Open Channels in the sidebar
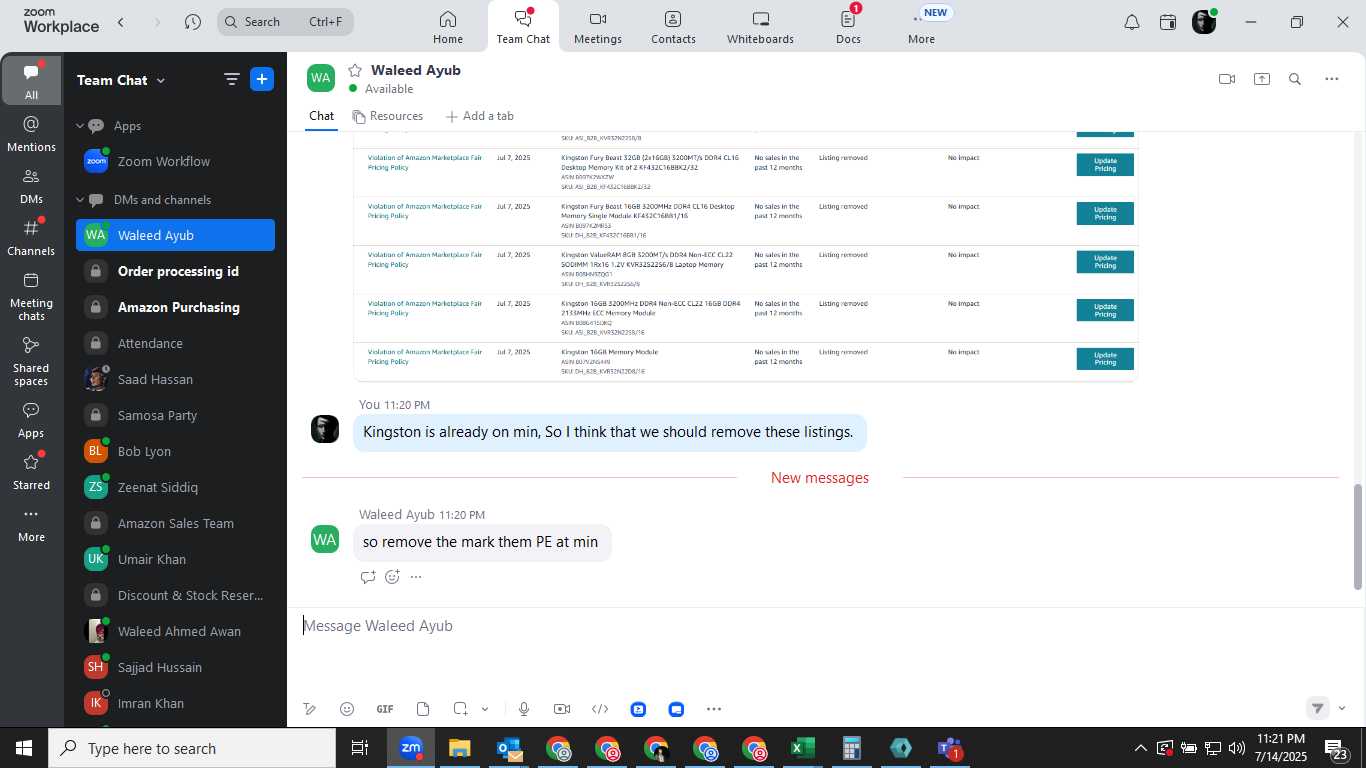This screenshot has height=768, width=1366. pyautogui.click(x=31, y=237)
